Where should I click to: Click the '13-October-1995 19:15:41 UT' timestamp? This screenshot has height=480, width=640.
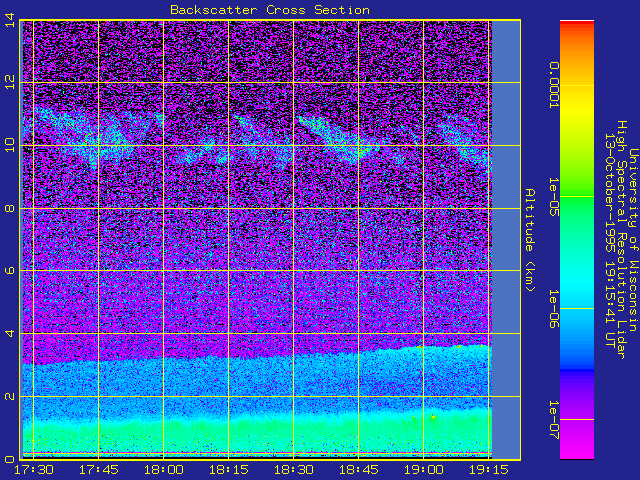[x=610, y=240]
